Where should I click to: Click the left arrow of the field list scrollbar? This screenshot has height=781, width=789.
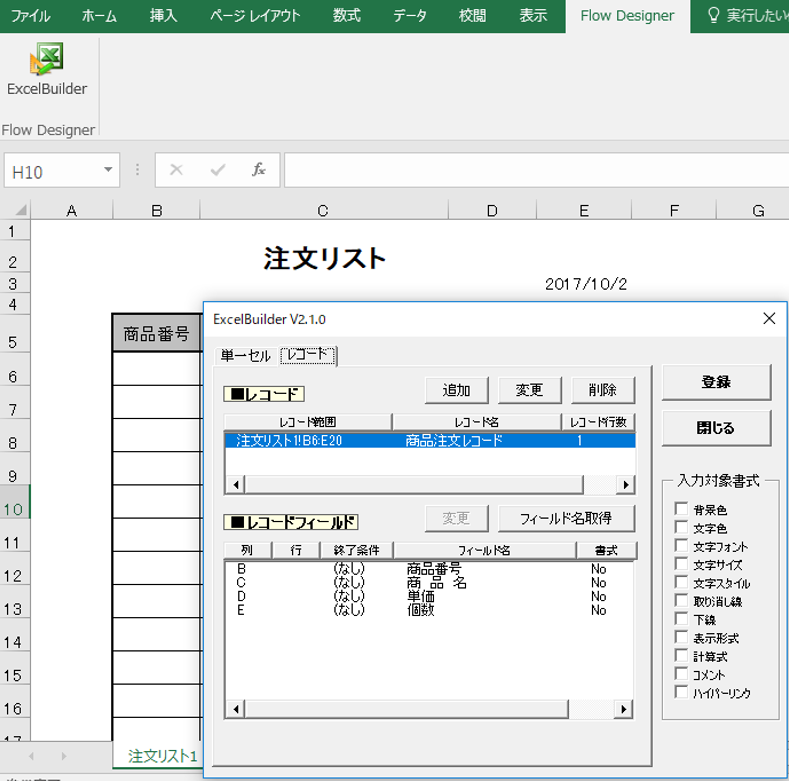235,709
